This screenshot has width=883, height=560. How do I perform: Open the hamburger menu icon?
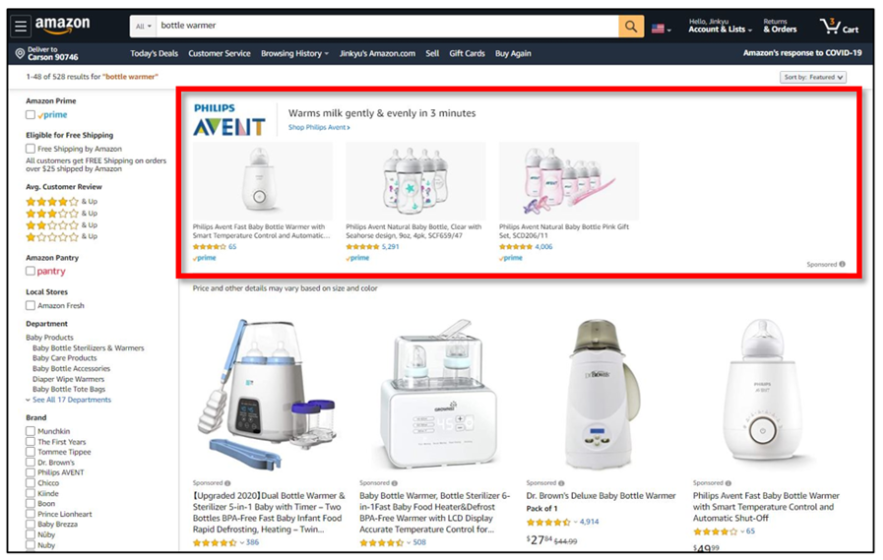[x=21, y=26]
